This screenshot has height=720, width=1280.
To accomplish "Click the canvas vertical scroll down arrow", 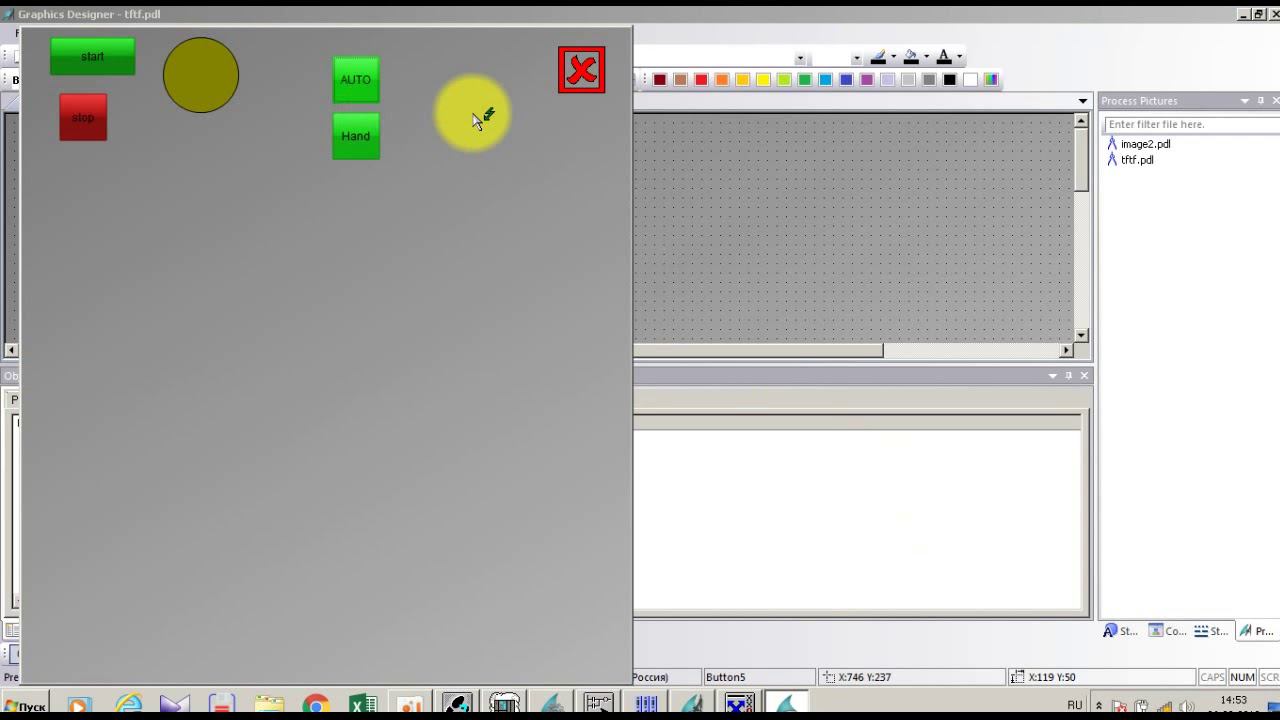I will click(1081, 335).
